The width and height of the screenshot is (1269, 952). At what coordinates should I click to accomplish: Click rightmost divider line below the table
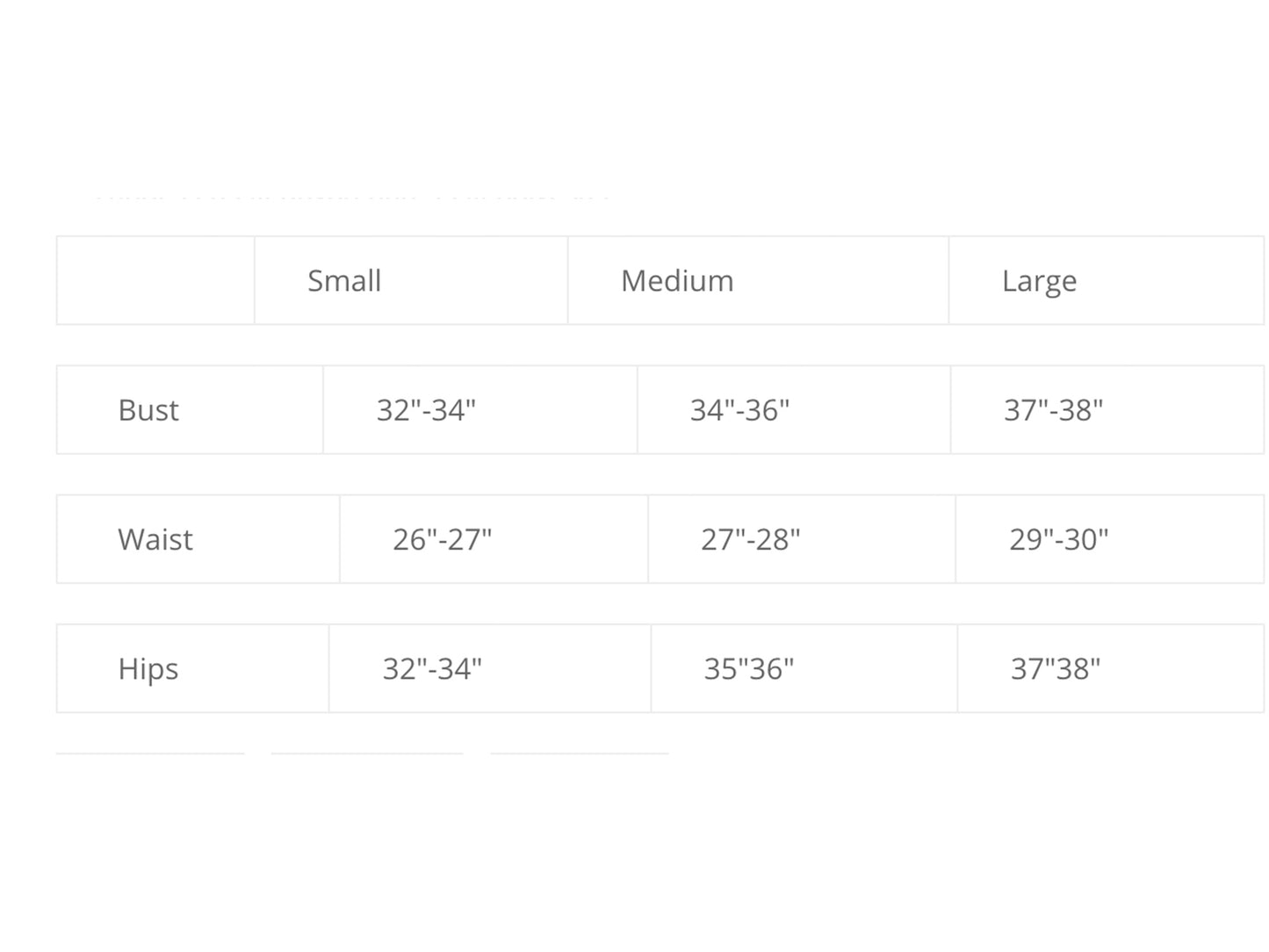(x=580, y=753)
